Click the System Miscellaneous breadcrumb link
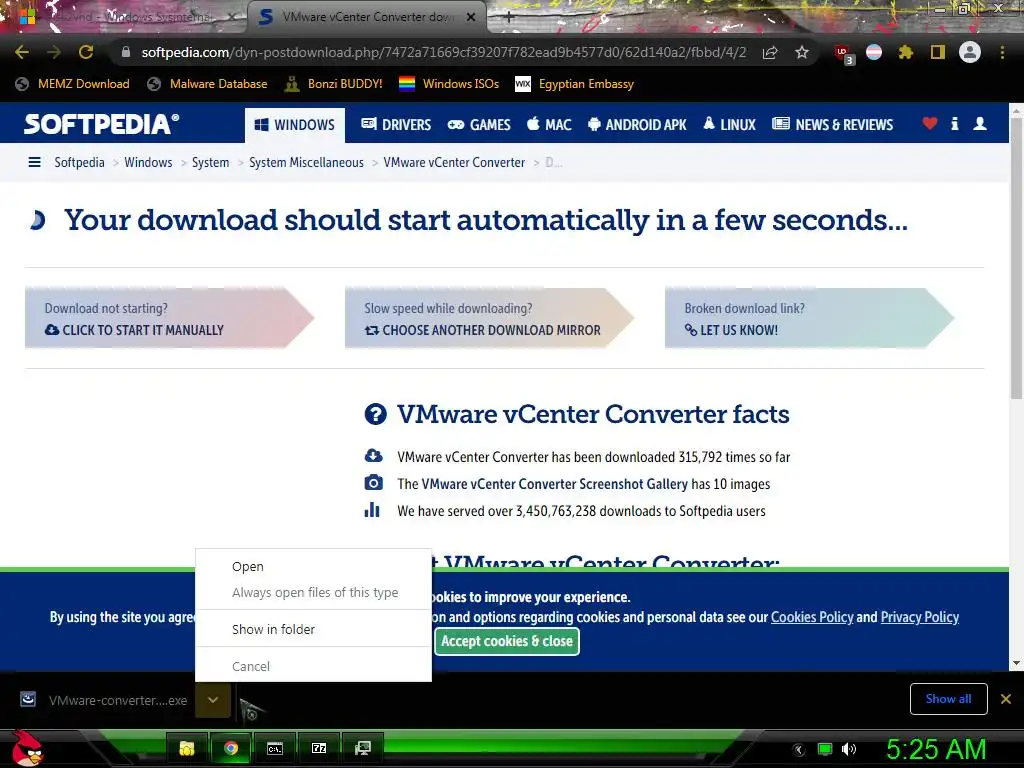This screenshot has height=768, width=1024. pos(306,162)
